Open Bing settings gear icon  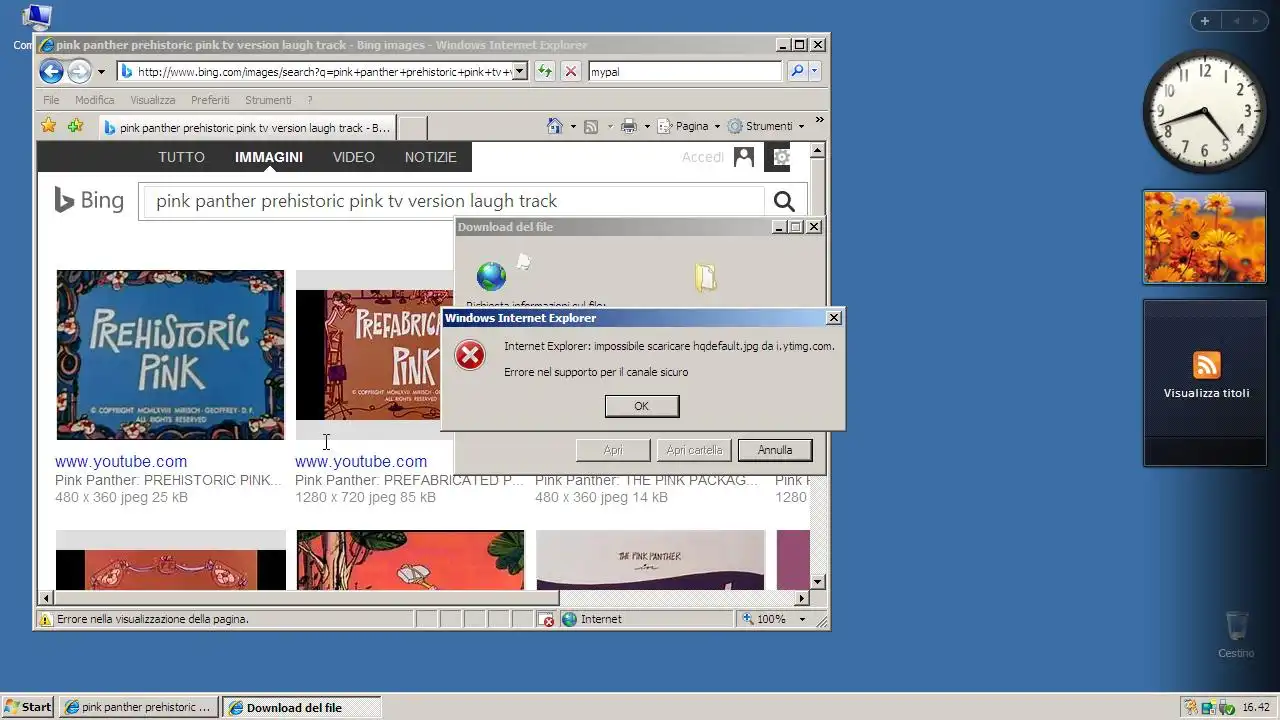[x=782, y=157]
